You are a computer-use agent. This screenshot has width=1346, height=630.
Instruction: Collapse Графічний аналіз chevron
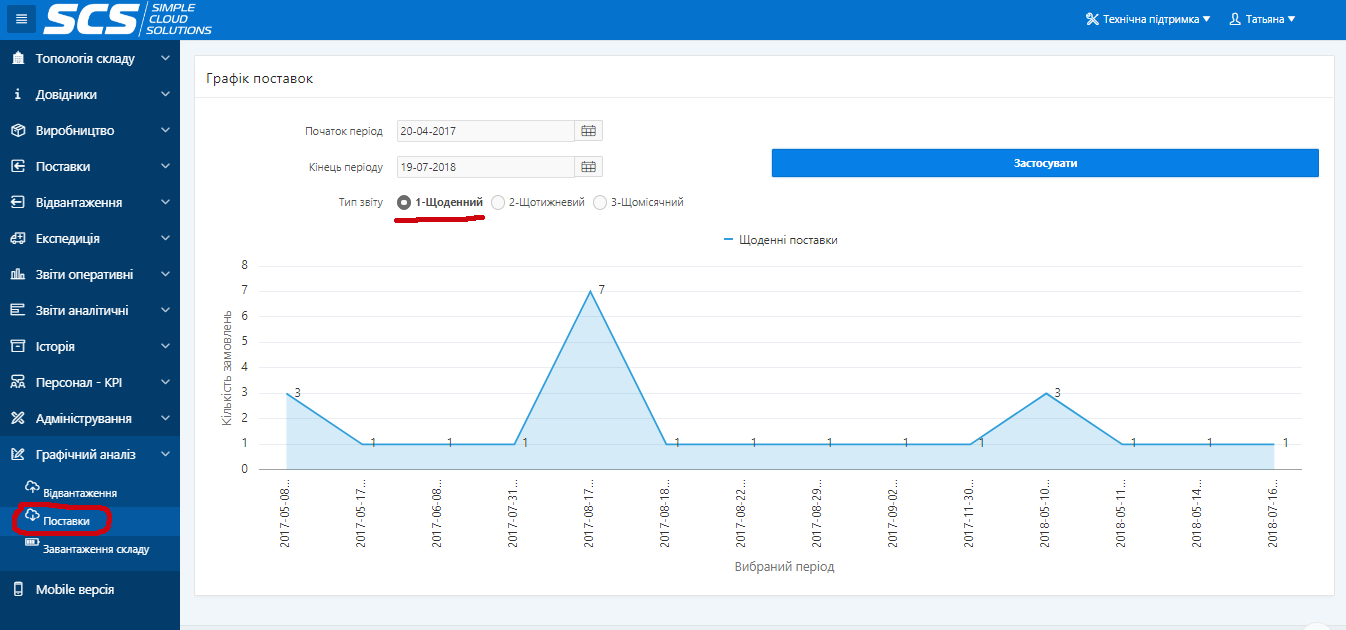pos(165,455)
